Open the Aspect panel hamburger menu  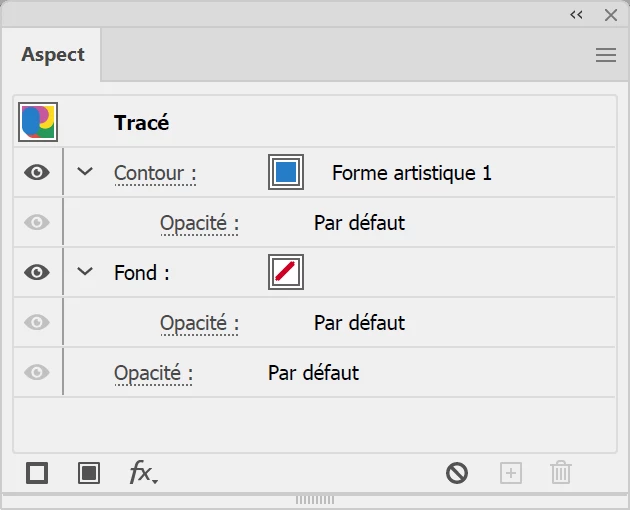605,55
